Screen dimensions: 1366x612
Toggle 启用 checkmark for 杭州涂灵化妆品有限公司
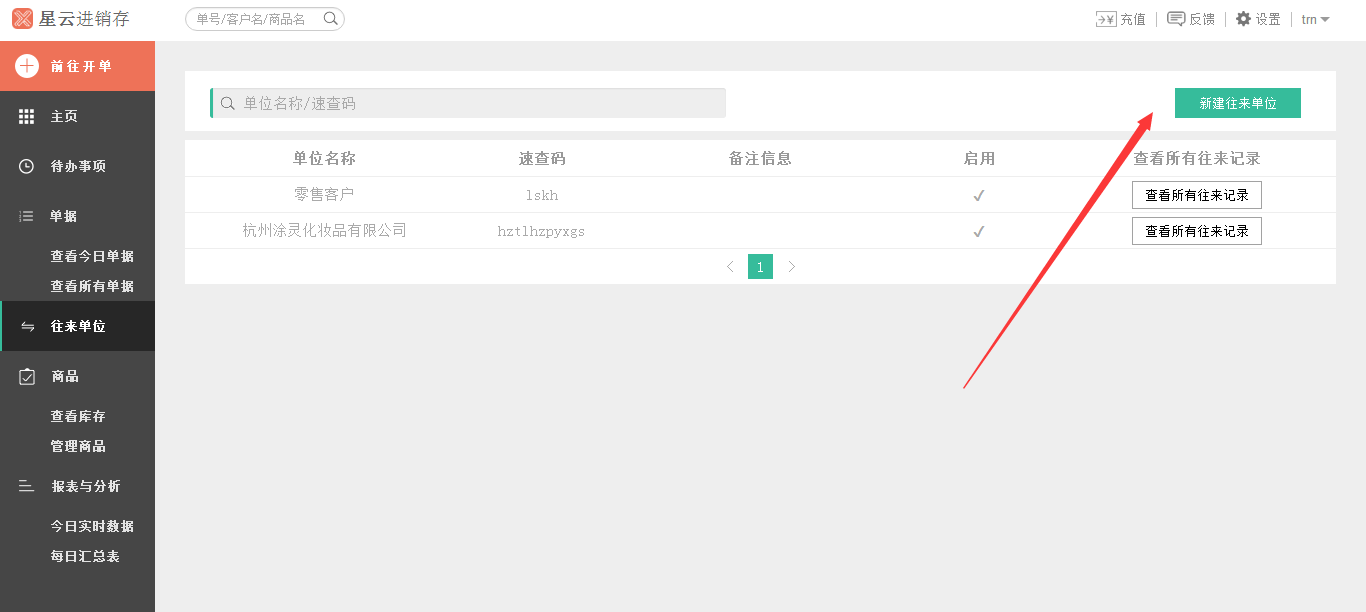(x=979, y=231)
